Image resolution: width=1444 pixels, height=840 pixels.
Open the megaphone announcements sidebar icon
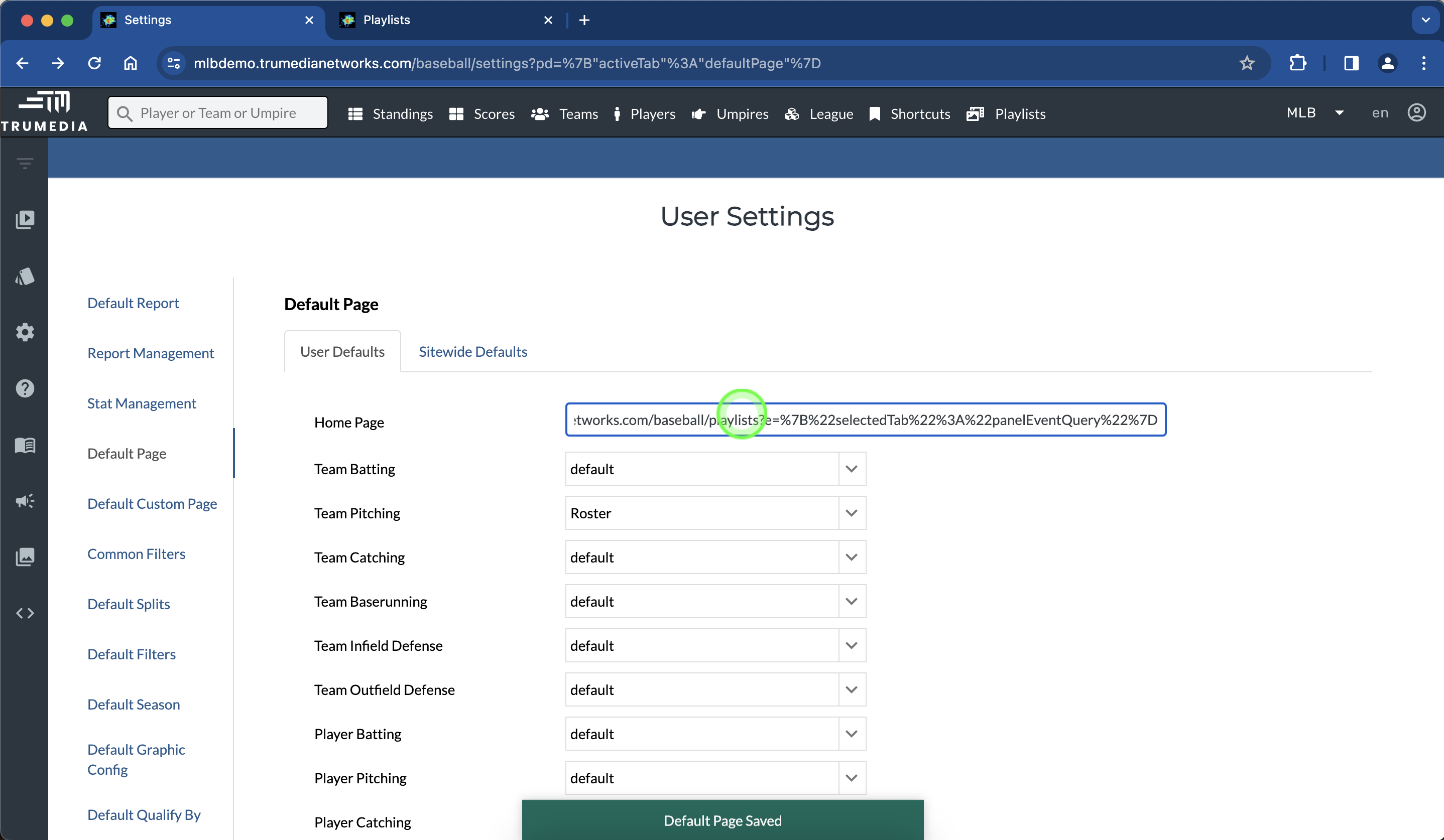tap(25, 500)
